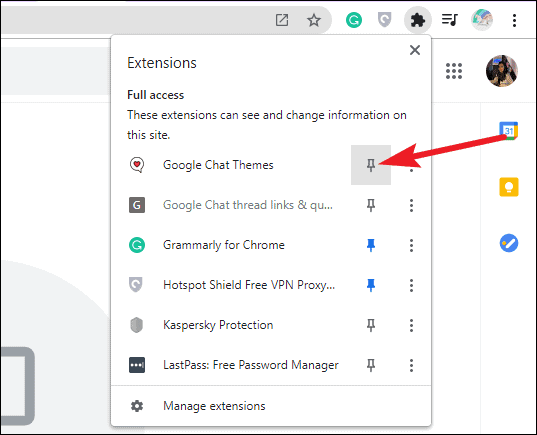Open Chrome's three-dot main menu
The image size is (537, 435).
pyautogui.click(x=514, y=20)
